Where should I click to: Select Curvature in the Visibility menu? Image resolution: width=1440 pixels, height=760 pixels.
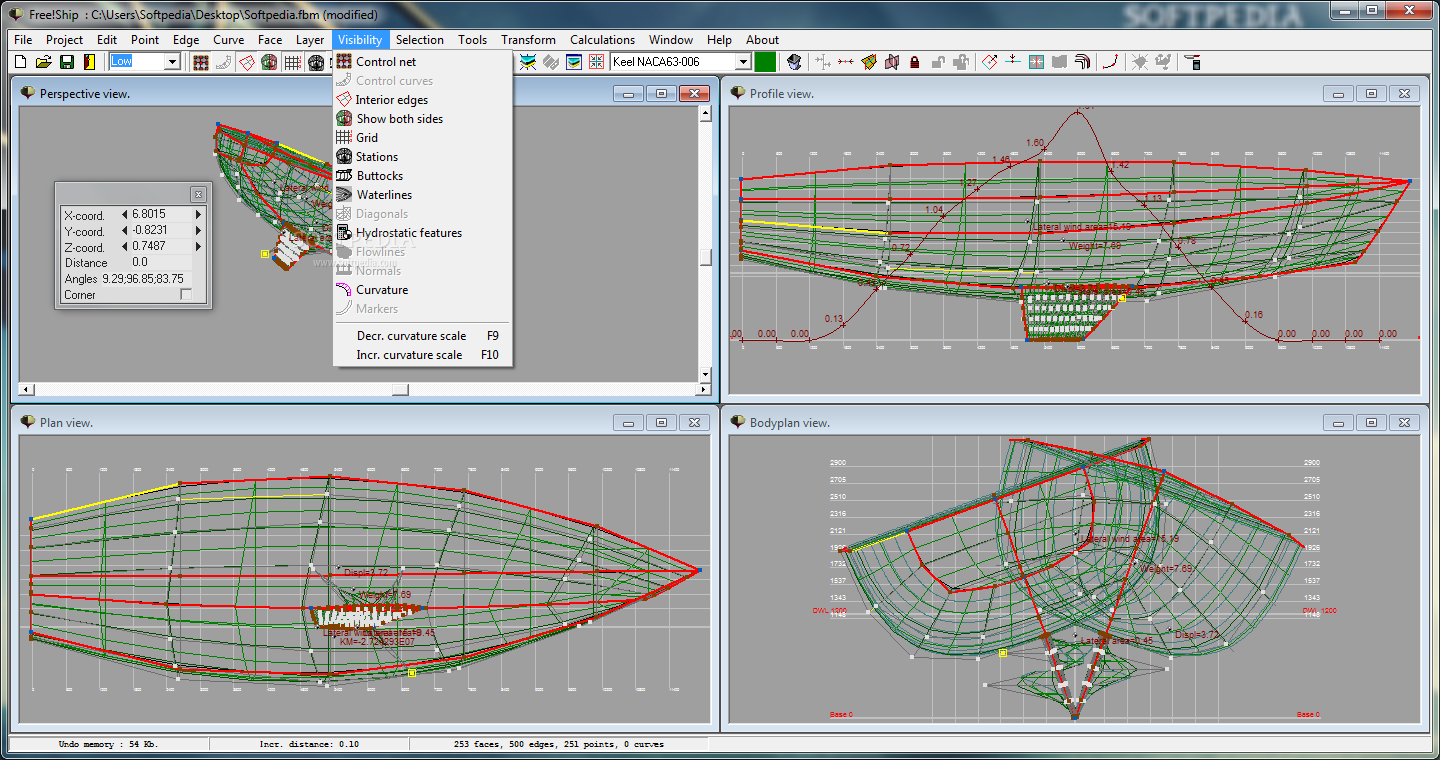click(x=423, y=290)
